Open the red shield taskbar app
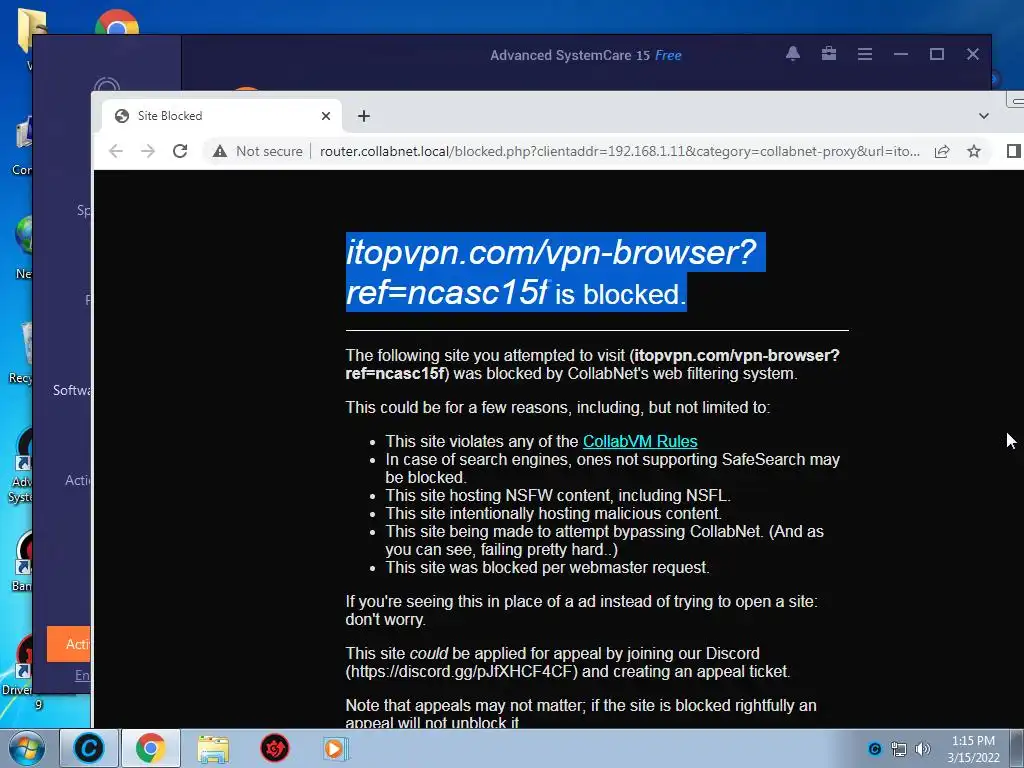This screenshot has width=1024, height=768. click(275, 749)
